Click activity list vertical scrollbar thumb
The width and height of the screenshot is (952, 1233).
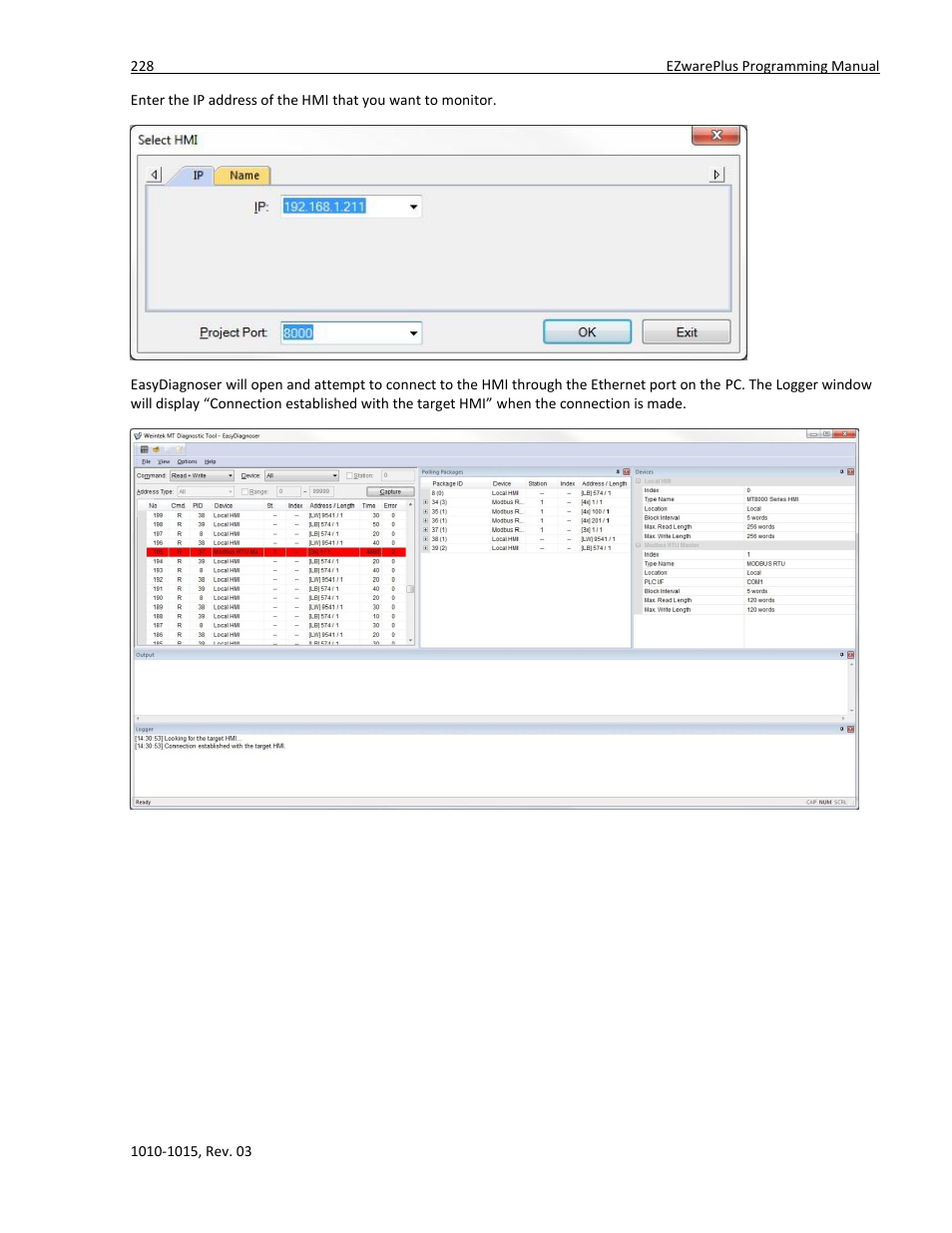tap(410, 589)
